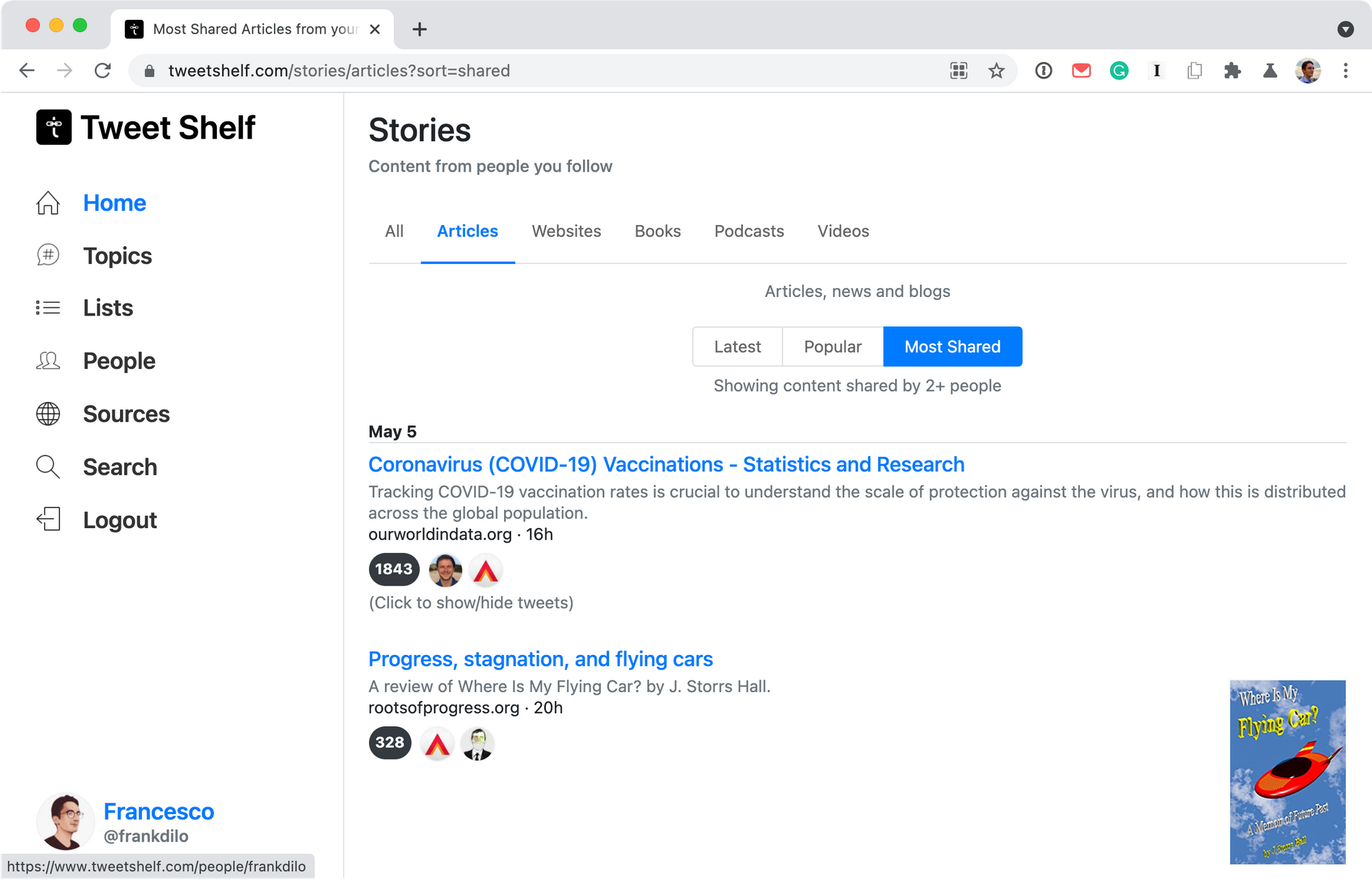Open the People sidebar link
The image size is (1372, 880).
click(x=119, y=361)
